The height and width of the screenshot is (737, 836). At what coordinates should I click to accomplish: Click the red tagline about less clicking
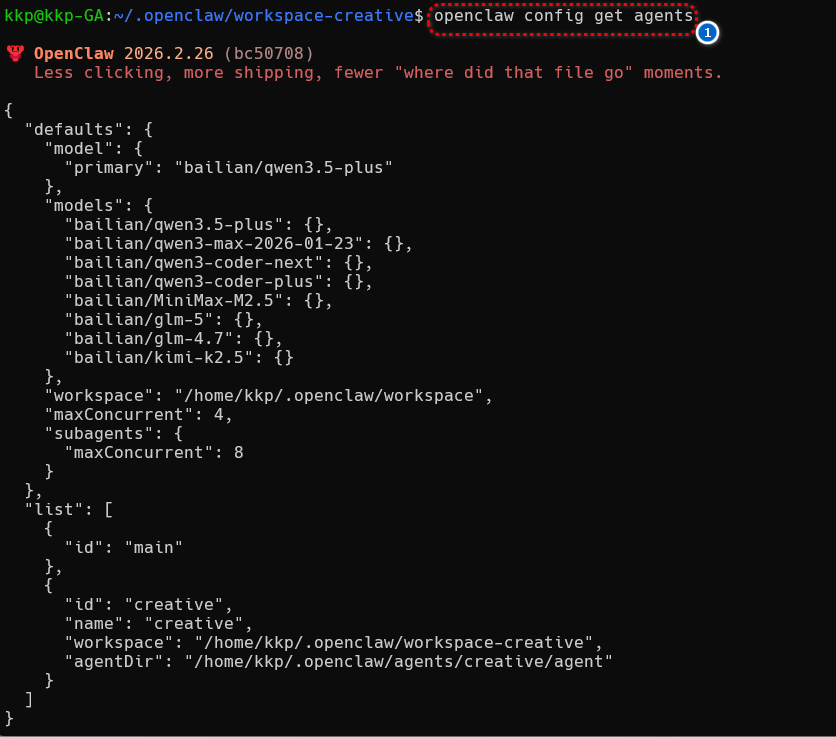tap(378, 73)
